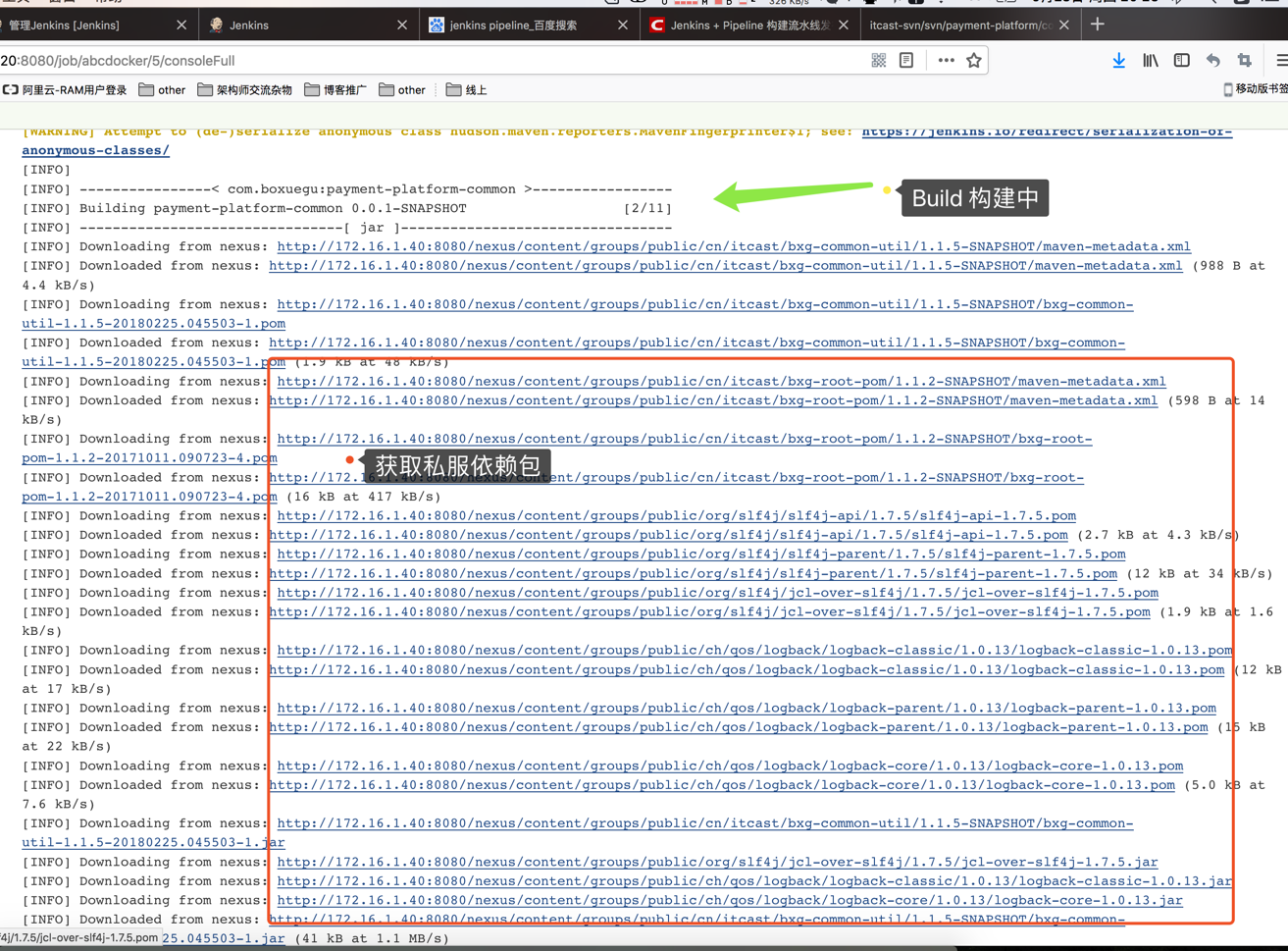Open slf4j-parent-1.7.5.pom link on Downloaded line

click(x=693, y=573)
